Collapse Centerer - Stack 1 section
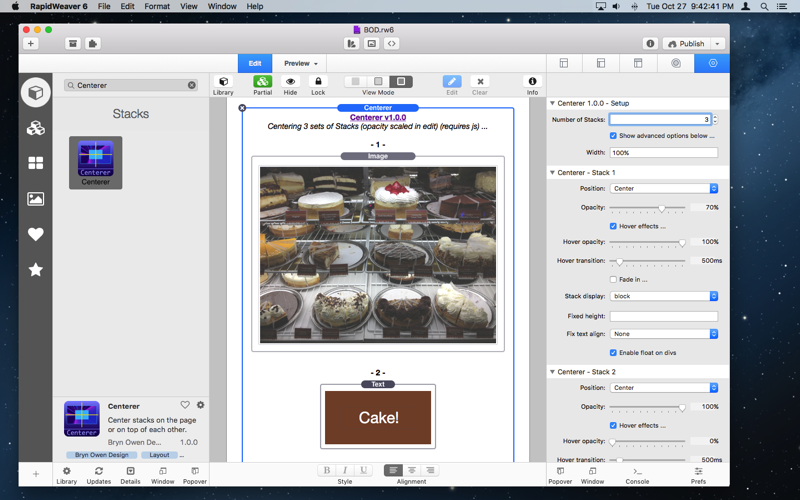 click(552, 172)
